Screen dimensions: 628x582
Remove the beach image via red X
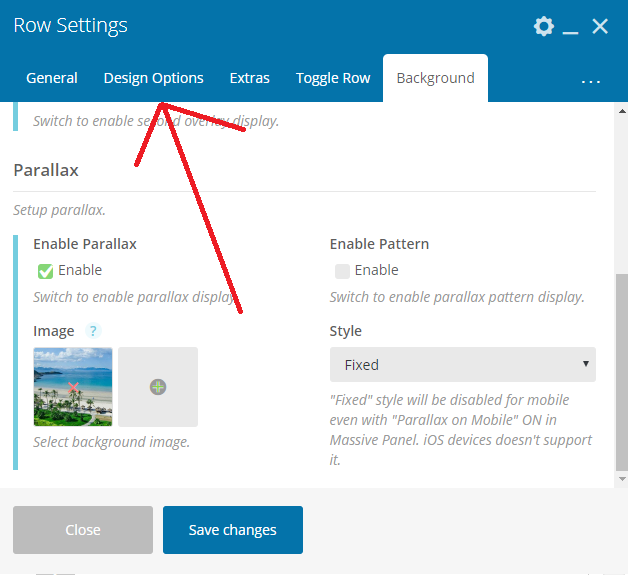(73, 387)
